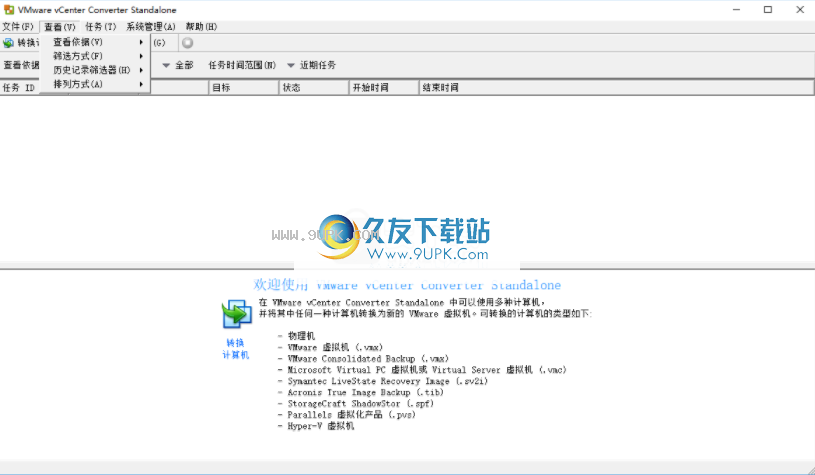This screenshot has height=475, width=815.
Task: Sort by 开始时间 column header
Action: click(x=384, y=88)
